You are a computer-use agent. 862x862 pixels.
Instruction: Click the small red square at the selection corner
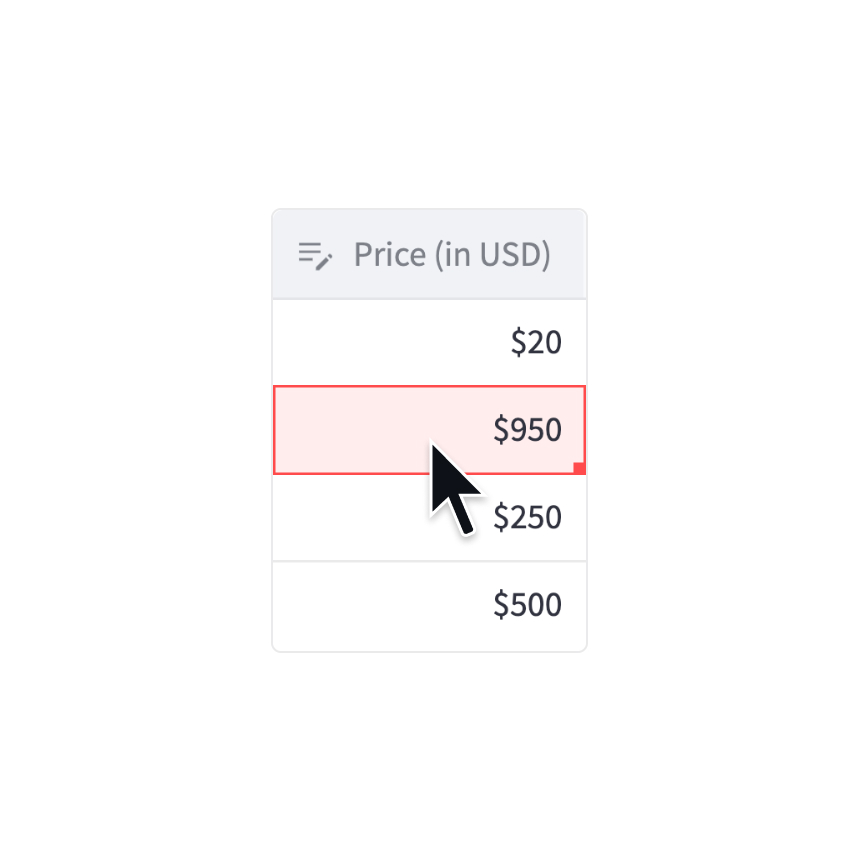579,468
